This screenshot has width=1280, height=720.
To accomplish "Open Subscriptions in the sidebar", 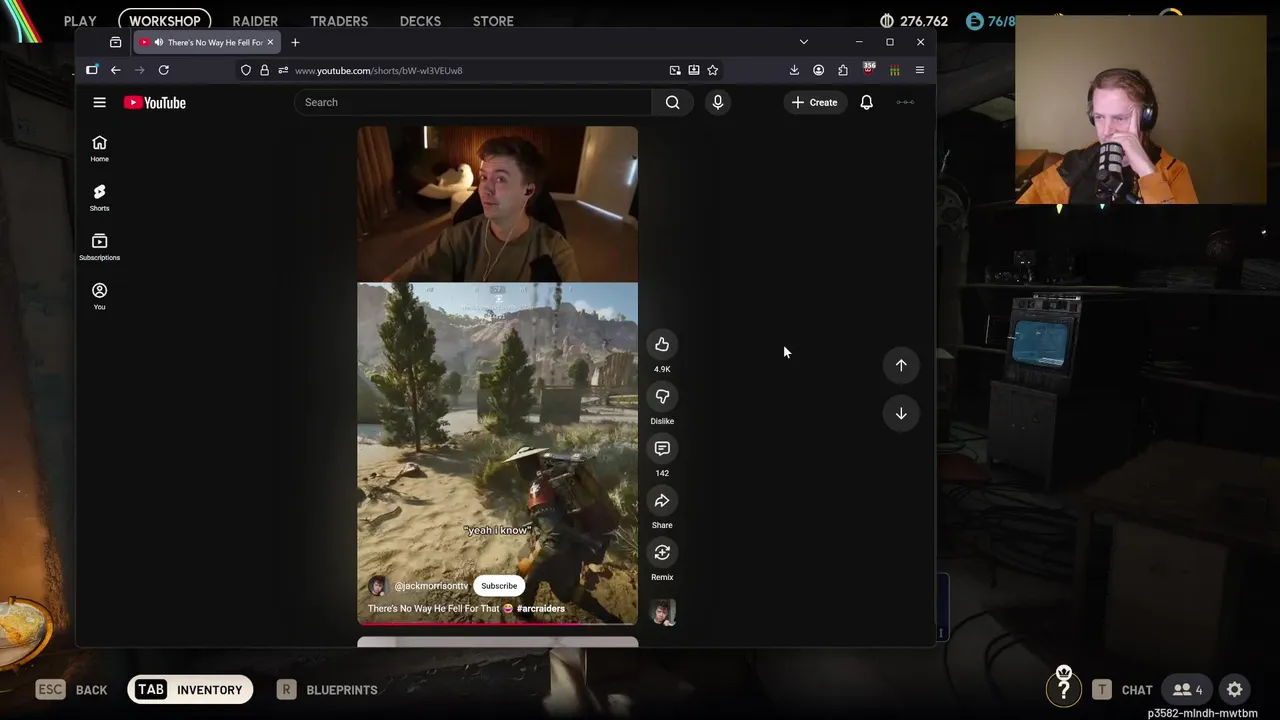I will (x=99, y=246).
